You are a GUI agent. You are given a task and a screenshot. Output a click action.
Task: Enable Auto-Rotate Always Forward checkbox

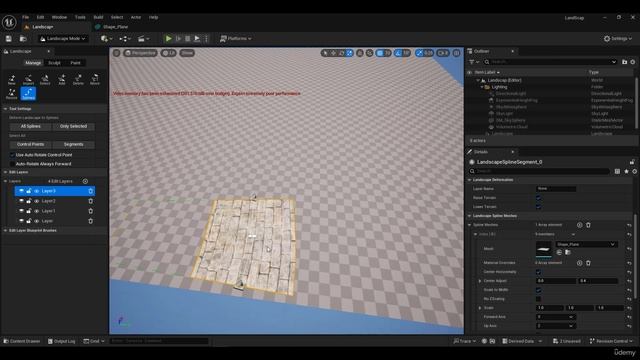tap(12, 164)
